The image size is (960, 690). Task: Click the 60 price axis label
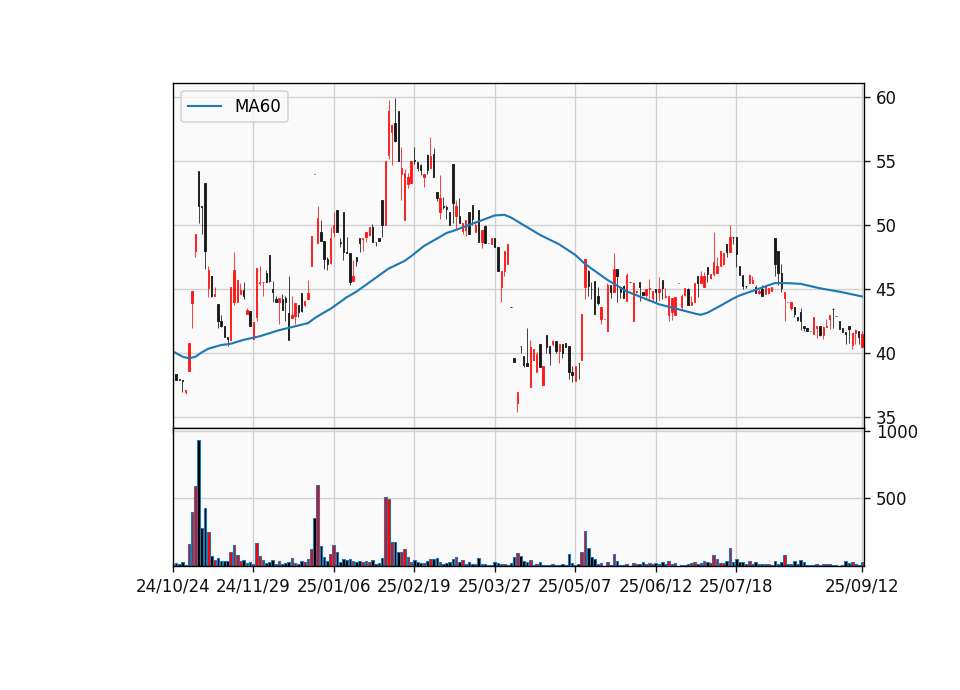click(885, 98)
